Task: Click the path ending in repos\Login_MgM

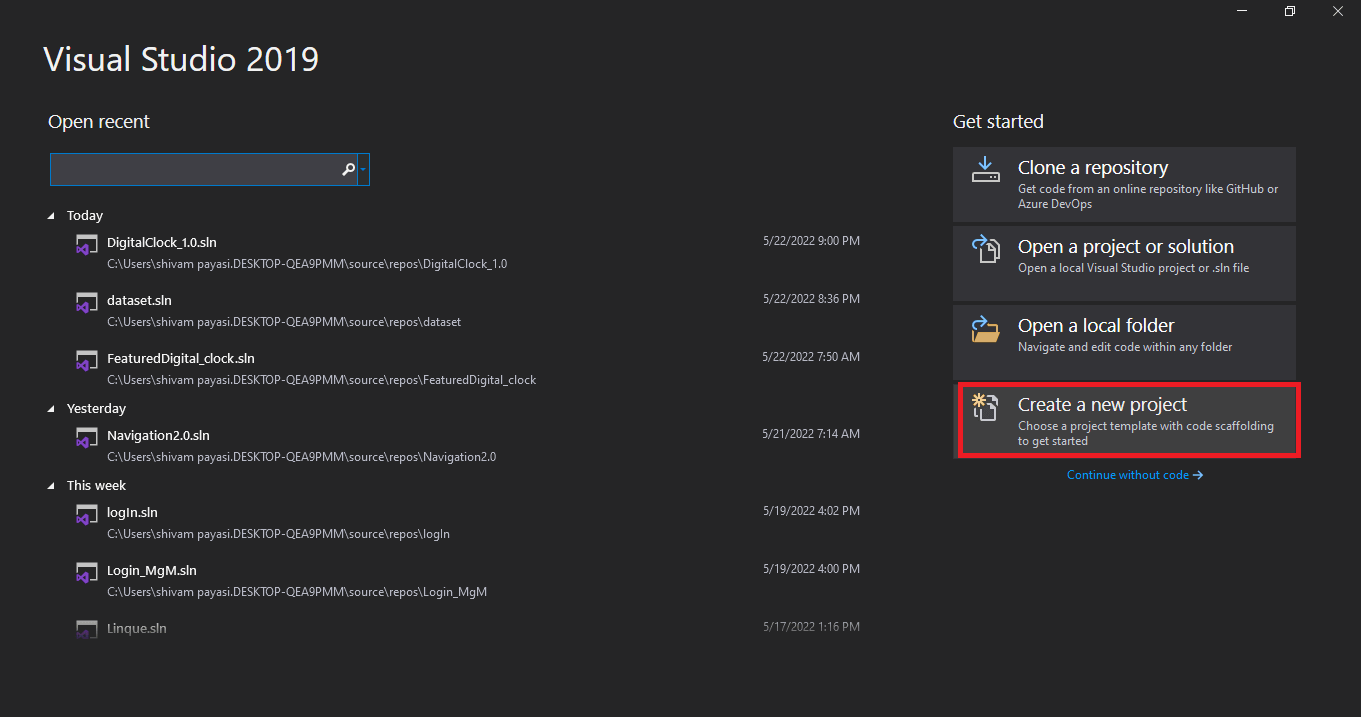Action: pyautogui.click(x=297, y=592)
